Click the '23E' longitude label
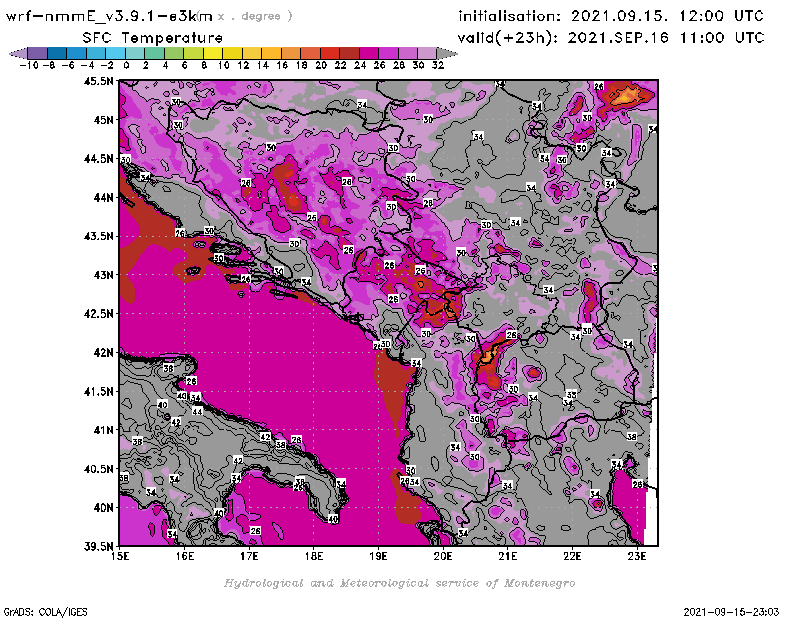800x618 pixels. (x=637, y=556)
